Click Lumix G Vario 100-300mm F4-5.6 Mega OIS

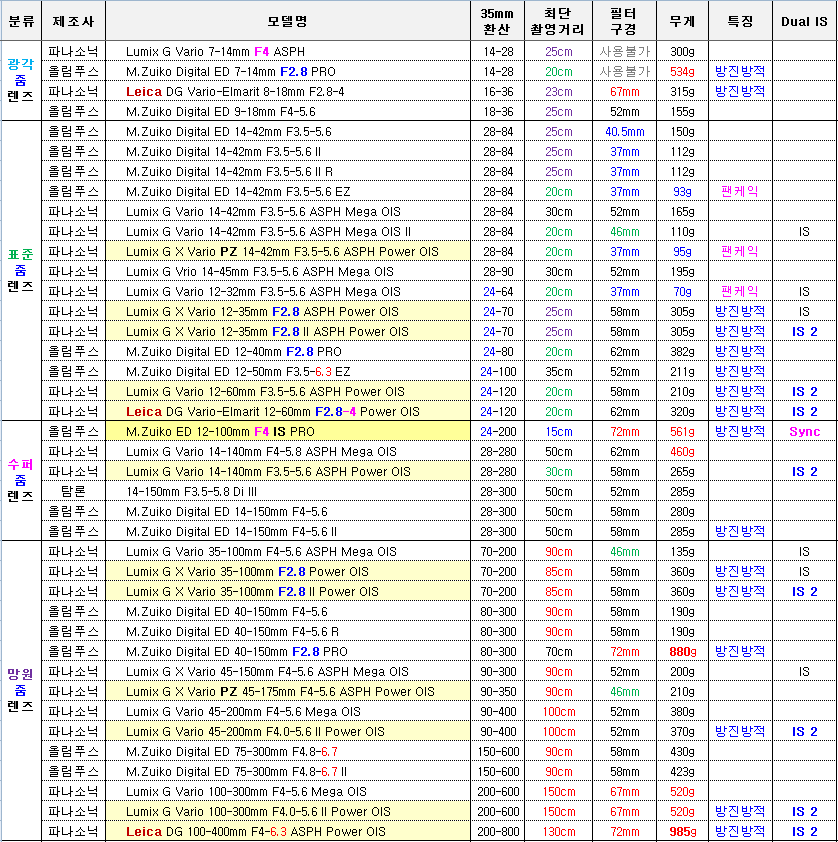246,792
